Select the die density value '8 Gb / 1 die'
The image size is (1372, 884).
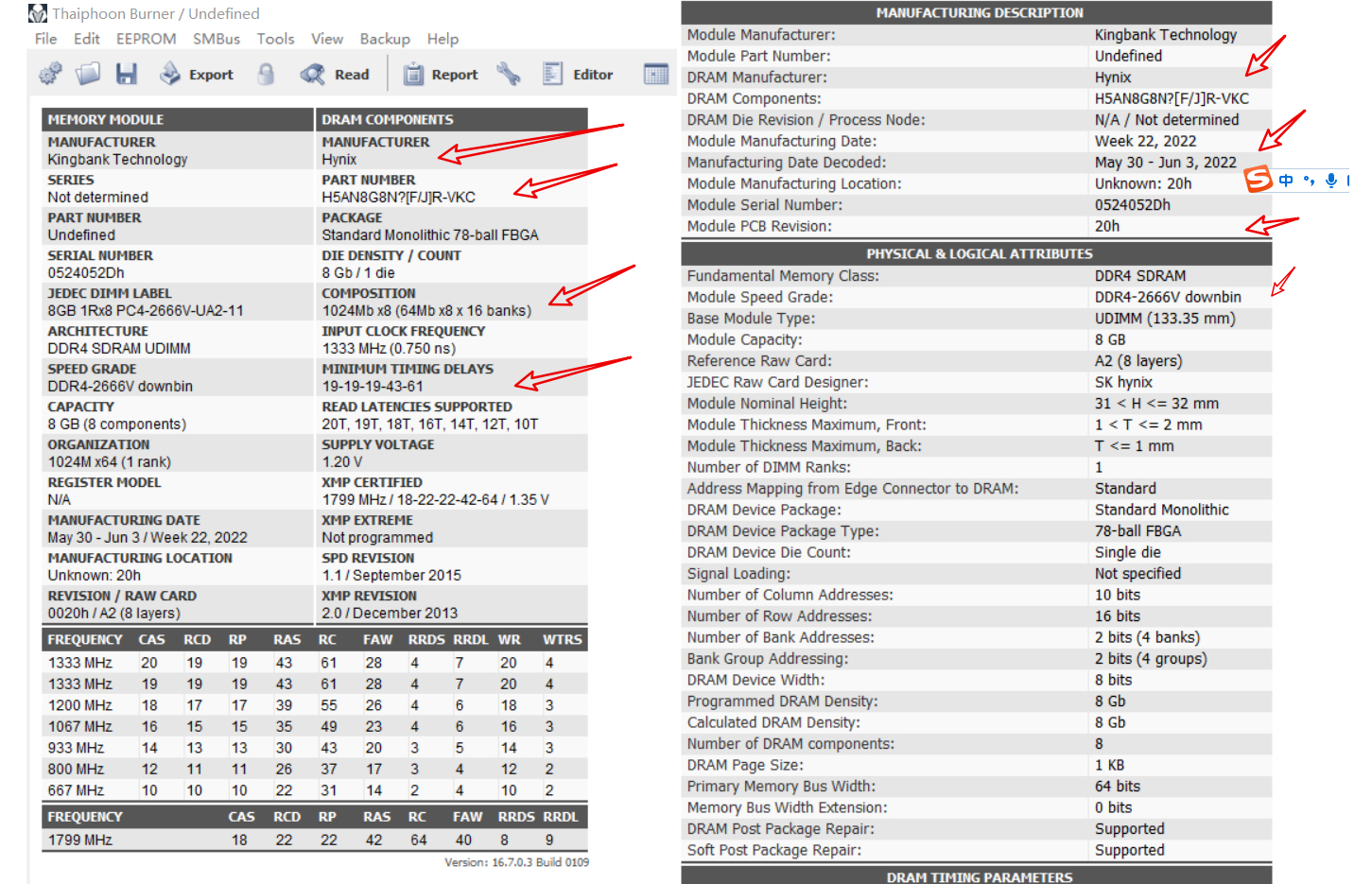pyautogui.click(x=358, y=272)
